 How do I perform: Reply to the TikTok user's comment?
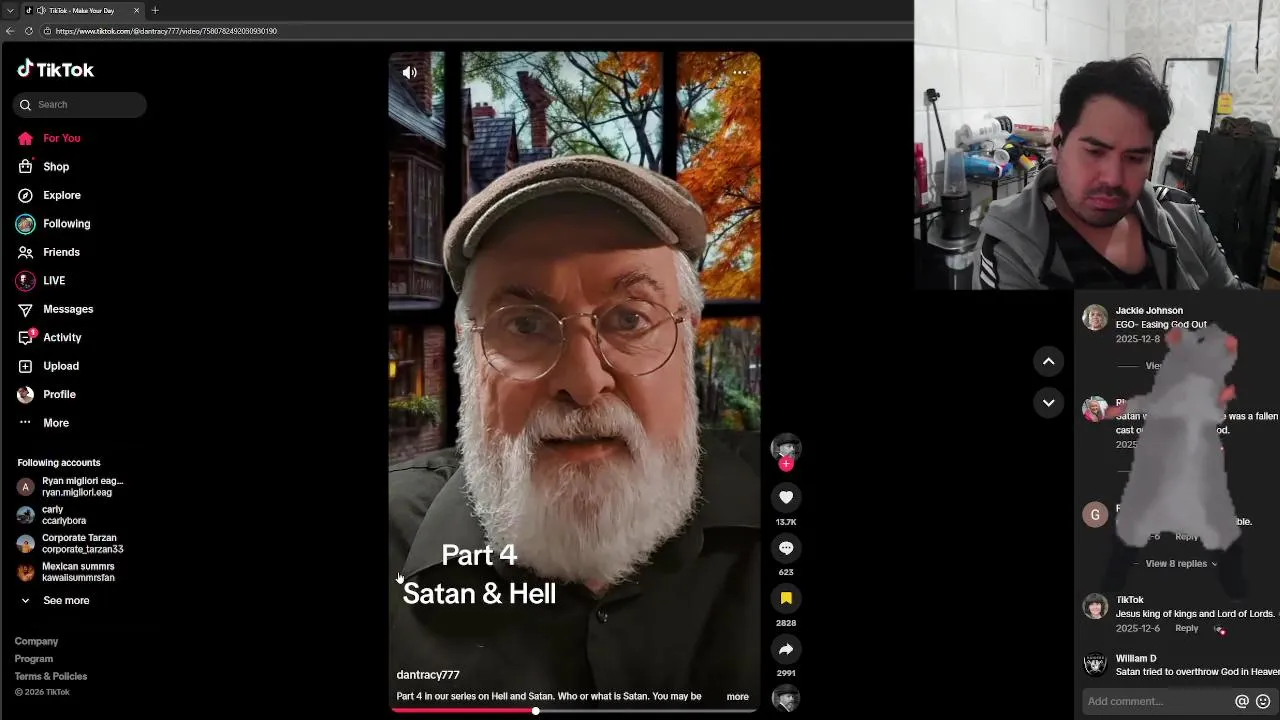[1187, 628]
